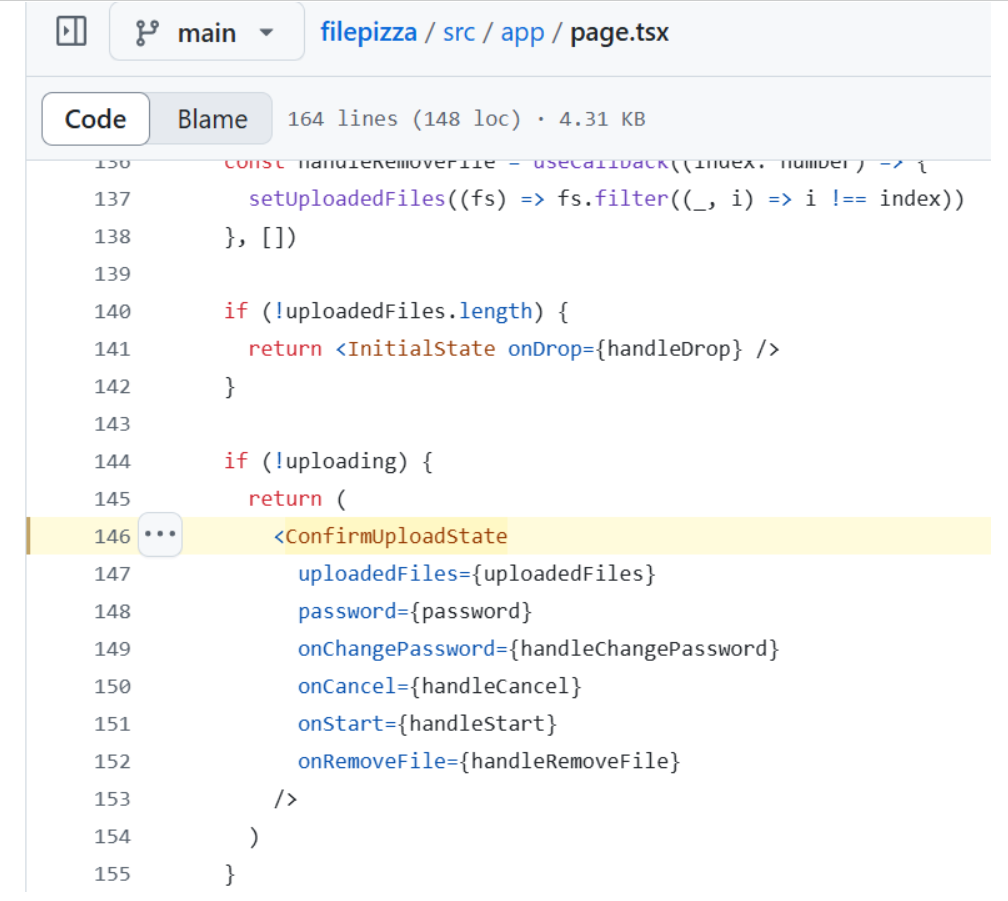The image size is (1008, 901).
Task: Click the page.tsx file name in breadcrumb
Action: [x=620, y=32]
